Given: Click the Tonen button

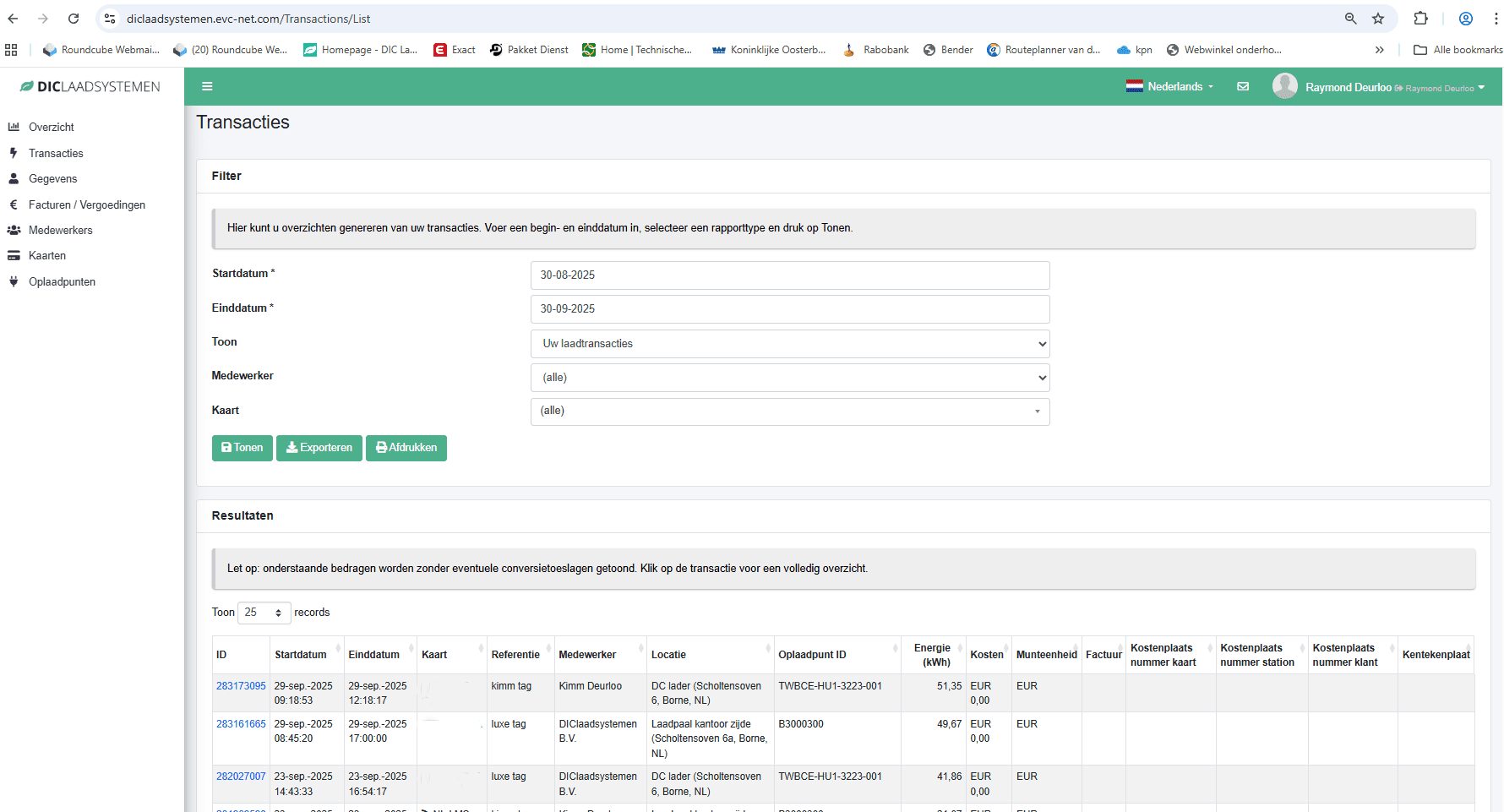Looking at the screenshot, I should tap(242, 448).
